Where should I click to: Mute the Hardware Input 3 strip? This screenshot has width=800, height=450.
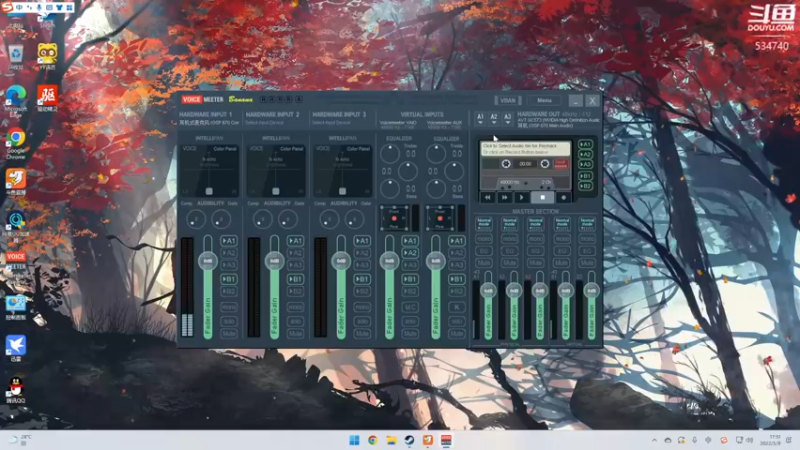tap(363, 332)
